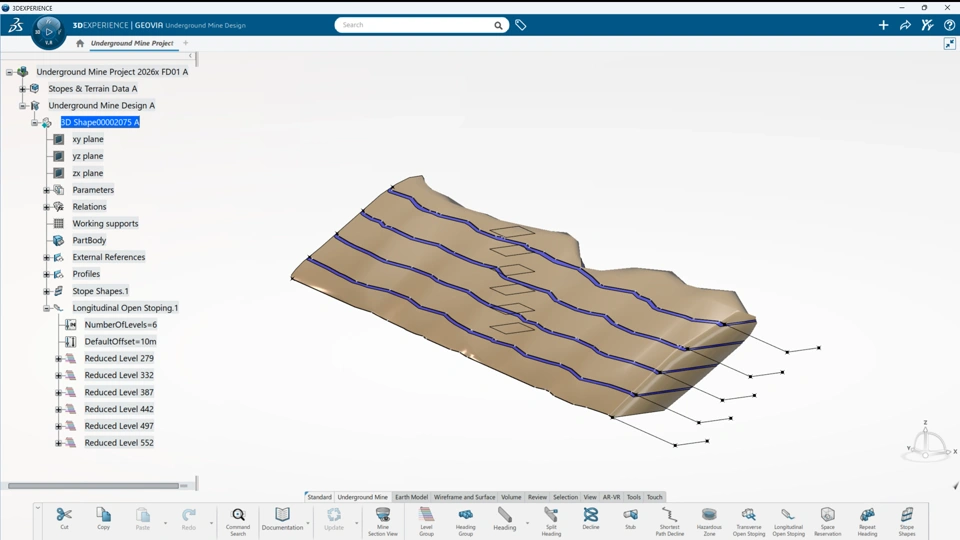Image resolution: width=960 pixels, height=540 pixels.
Task: Select the Stope Shapes toolbar tool
Action: pos(907,522)
